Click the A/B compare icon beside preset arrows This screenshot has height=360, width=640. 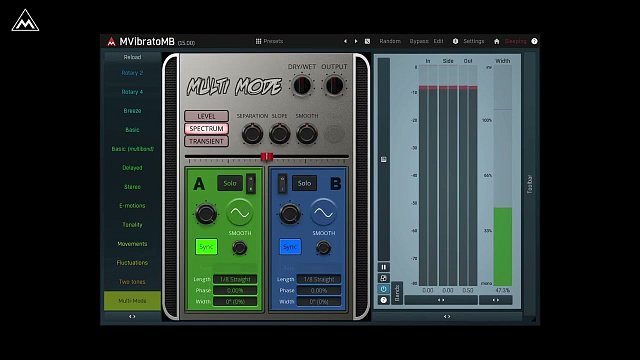point(367,41)
